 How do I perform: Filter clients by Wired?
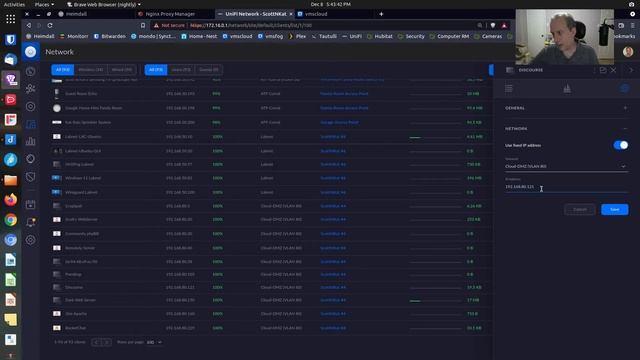tap(122, 70)
